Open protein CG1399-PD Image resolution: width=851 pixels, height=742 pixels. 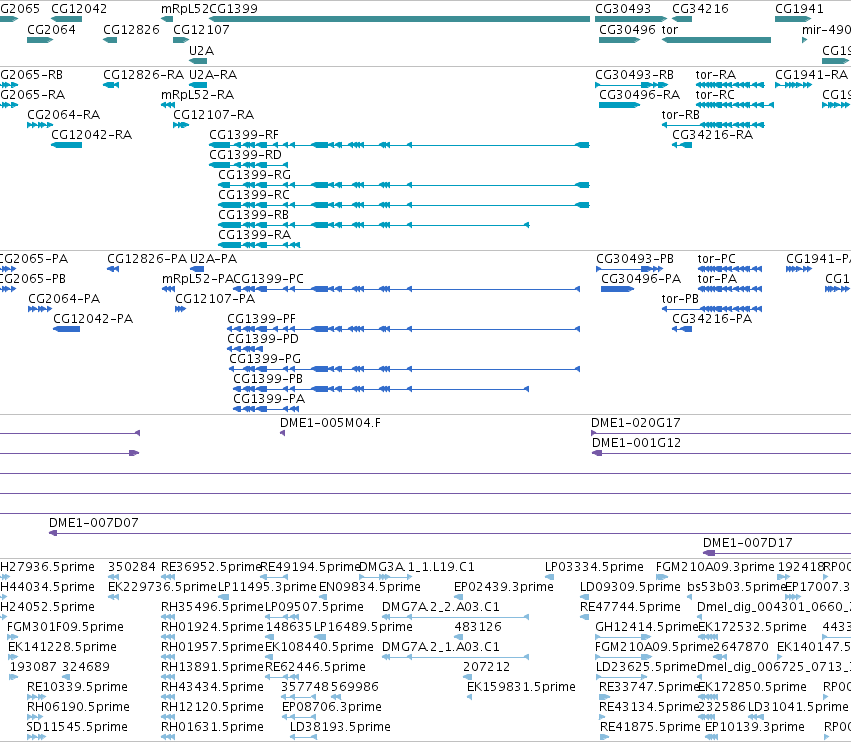pyautogui.click(x=263, y=339)
